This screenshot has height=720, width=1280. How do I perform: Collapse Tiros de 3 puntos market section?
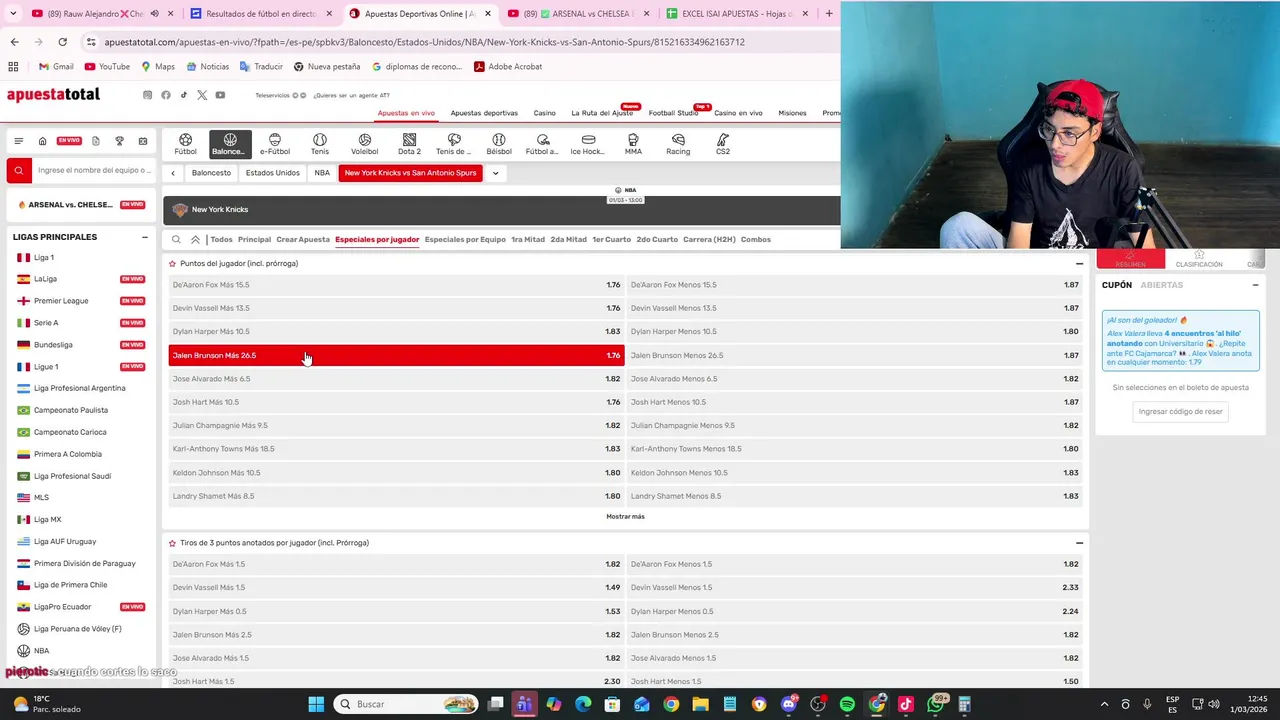[x=1079, y=543]
